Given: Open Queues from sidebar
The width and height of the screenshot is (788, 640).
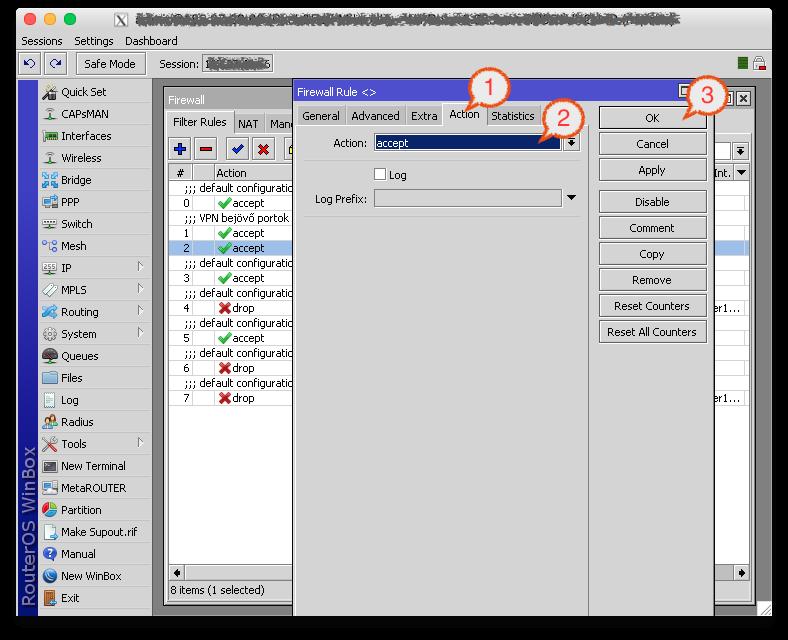Looking at the screenshot, I should coord(95,356).
